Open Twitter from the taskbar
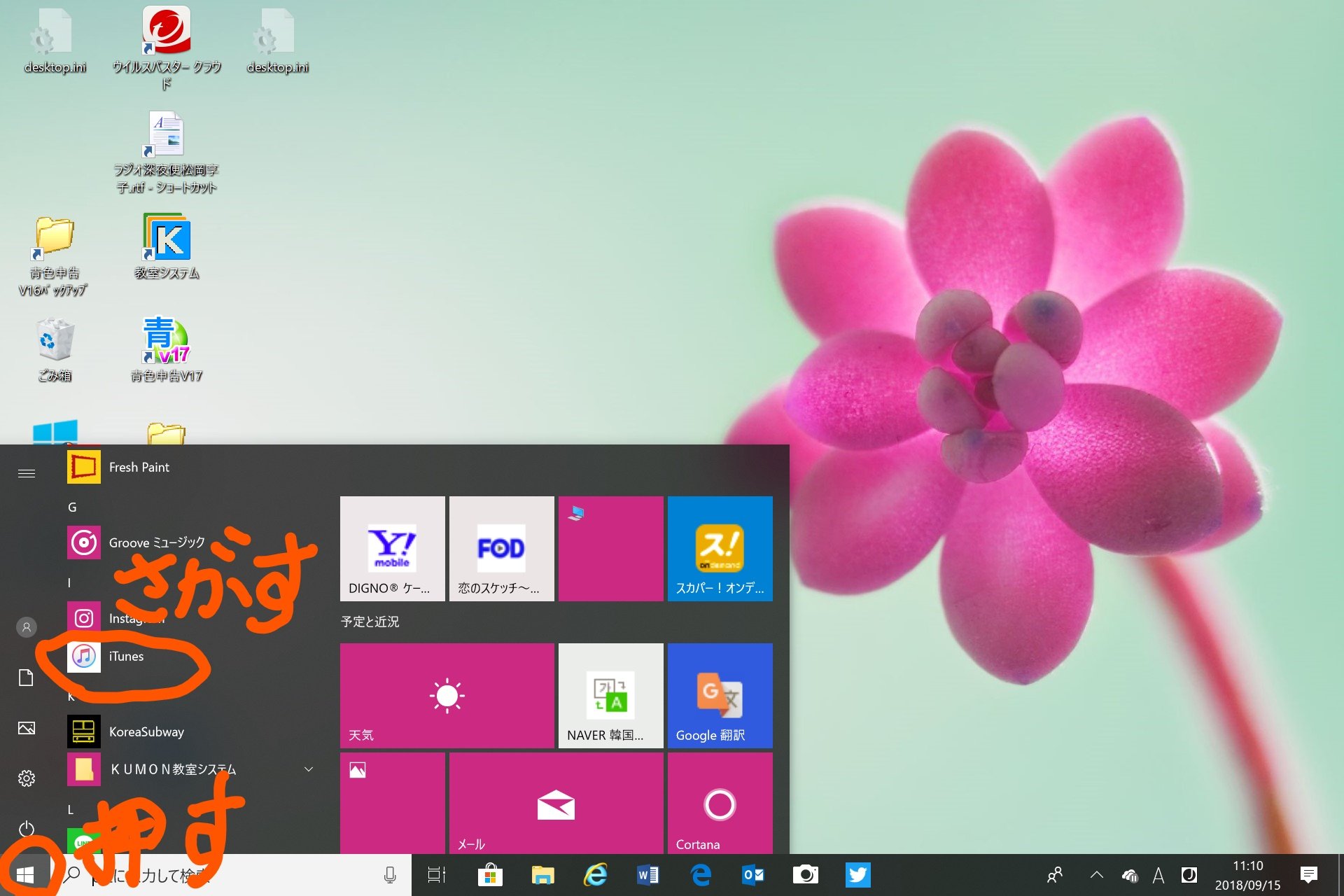1344x896 pixels. click(x=857, y=875)
